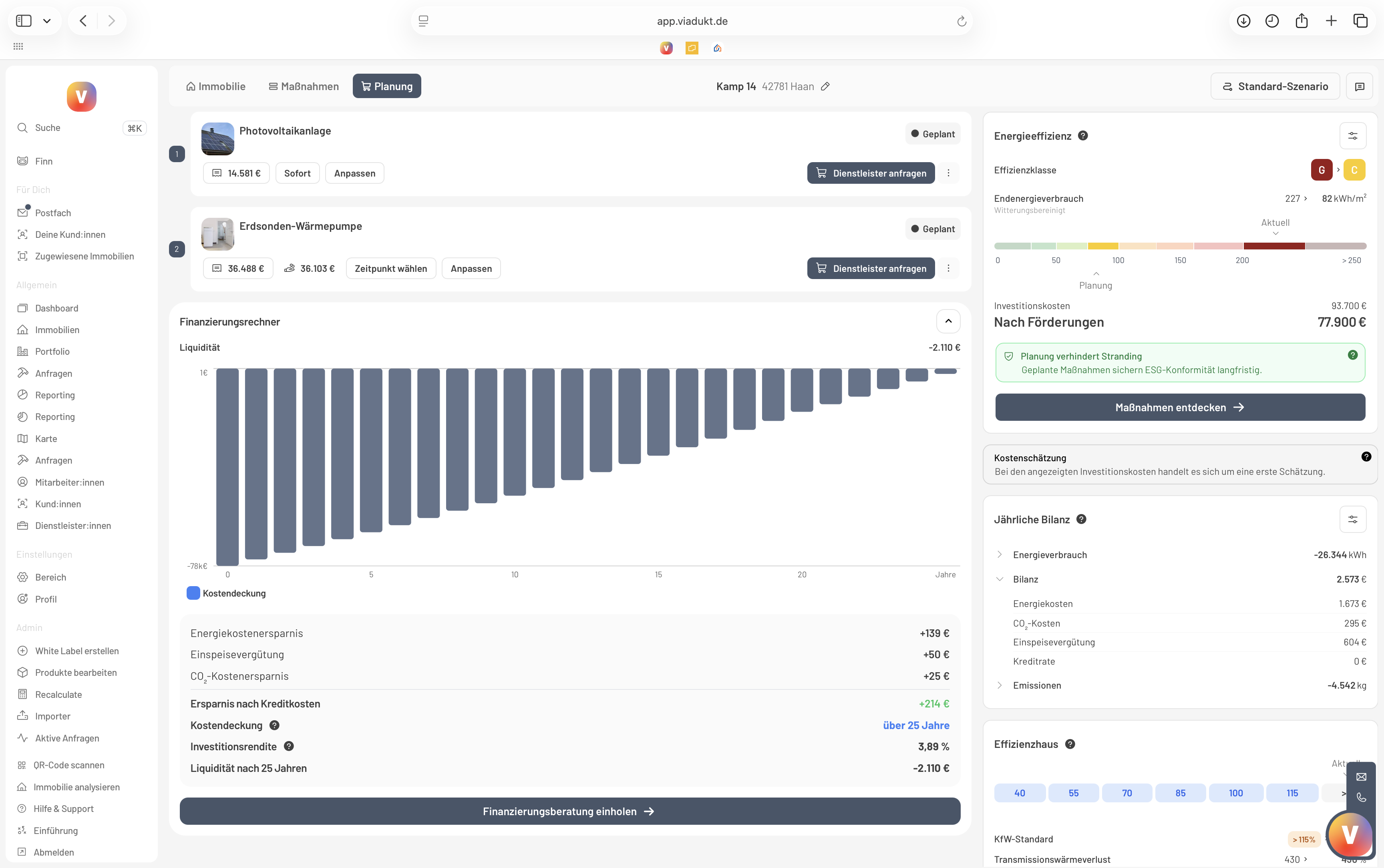This screenshot has height=868, width=1384.
Task: Switch to the Maßnahmen tab
Action: click(304, 86)
